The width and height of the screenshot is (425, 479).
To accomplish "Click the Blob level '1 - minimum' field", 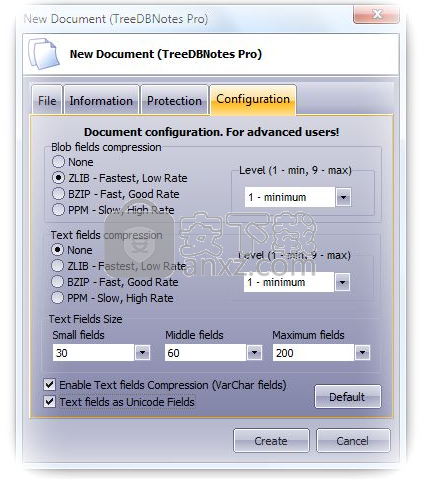I will [x=290, y=197].
